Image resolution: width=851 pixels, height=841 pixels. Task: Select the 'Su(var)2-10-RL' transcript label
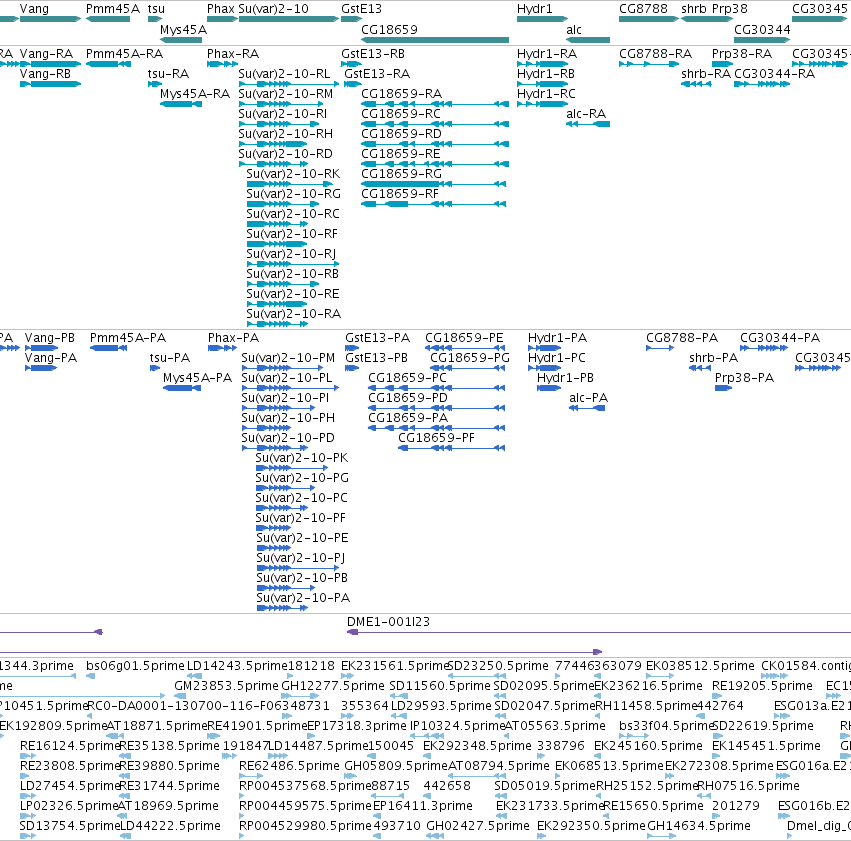[284, 74]
